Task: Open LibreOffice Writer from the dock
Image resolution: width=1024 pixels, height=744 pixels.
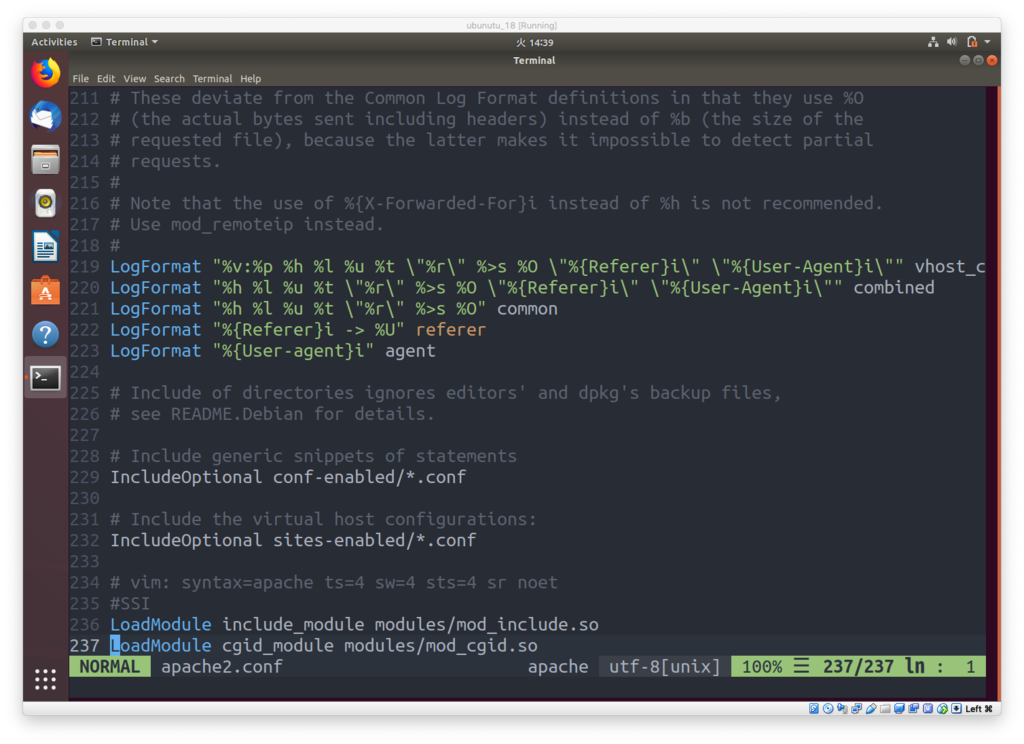Action: [45, 247]
